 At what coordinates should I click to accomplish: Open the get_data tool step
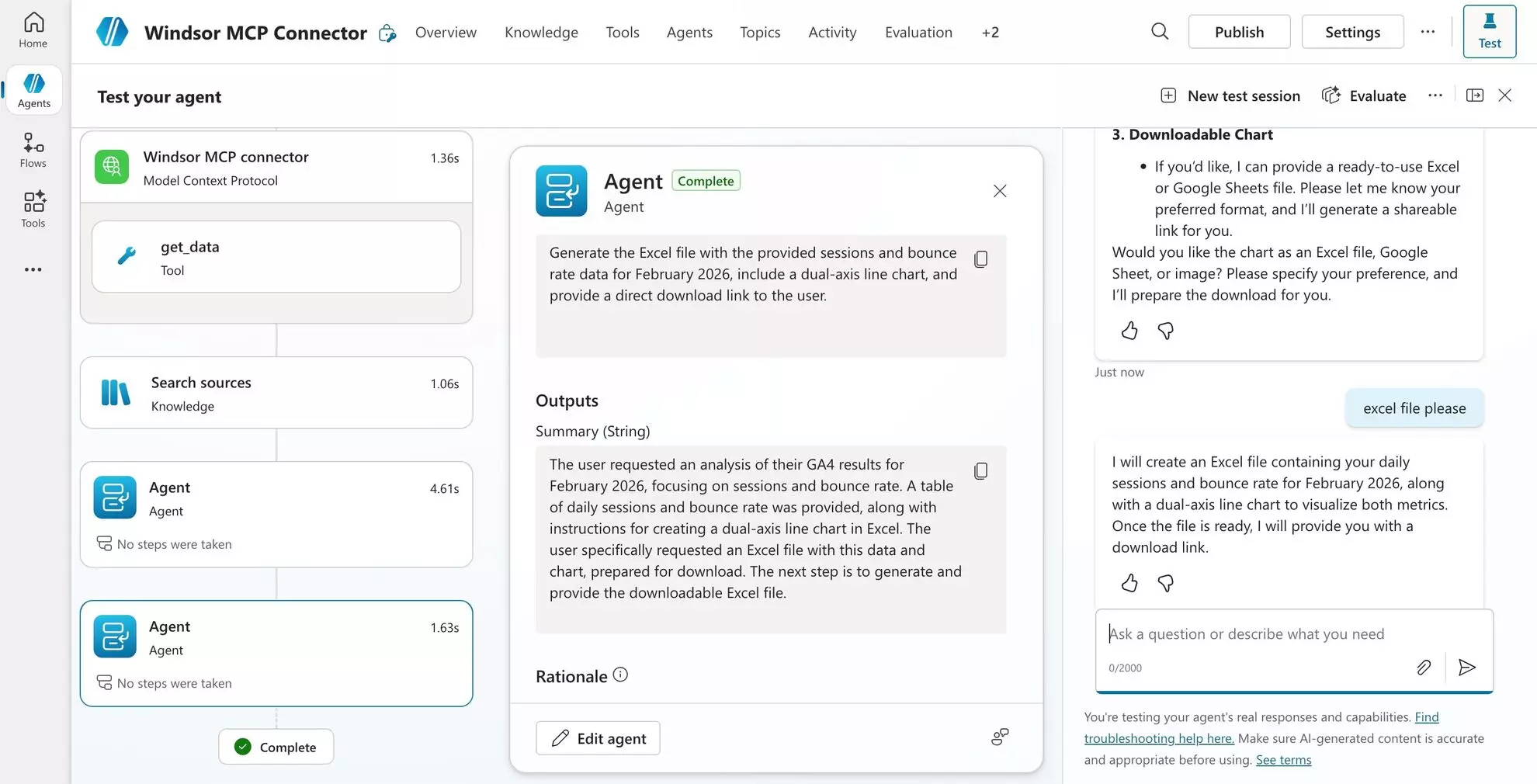276,256
